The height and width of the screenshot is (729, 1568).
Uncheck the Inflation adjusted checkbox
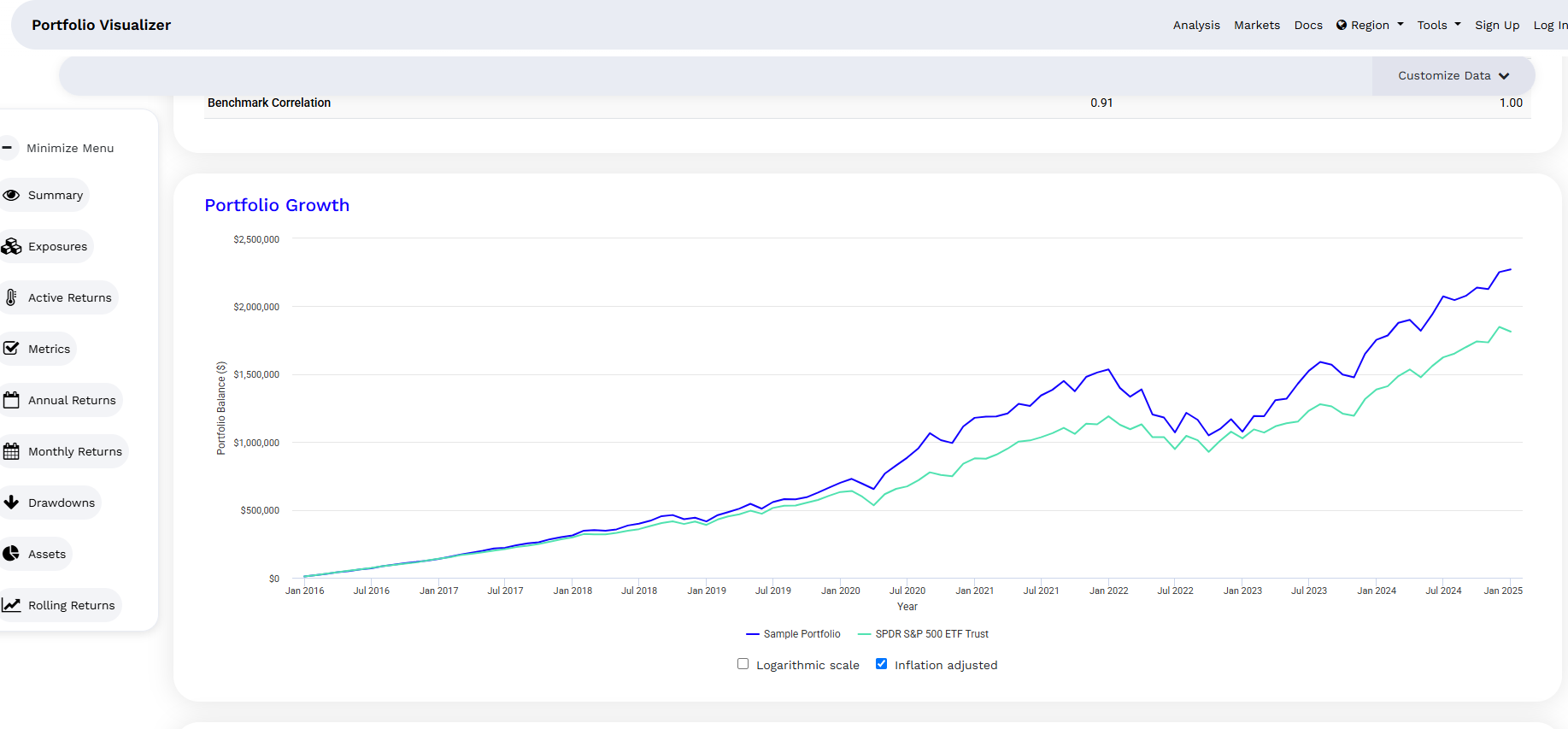[881, 664]
